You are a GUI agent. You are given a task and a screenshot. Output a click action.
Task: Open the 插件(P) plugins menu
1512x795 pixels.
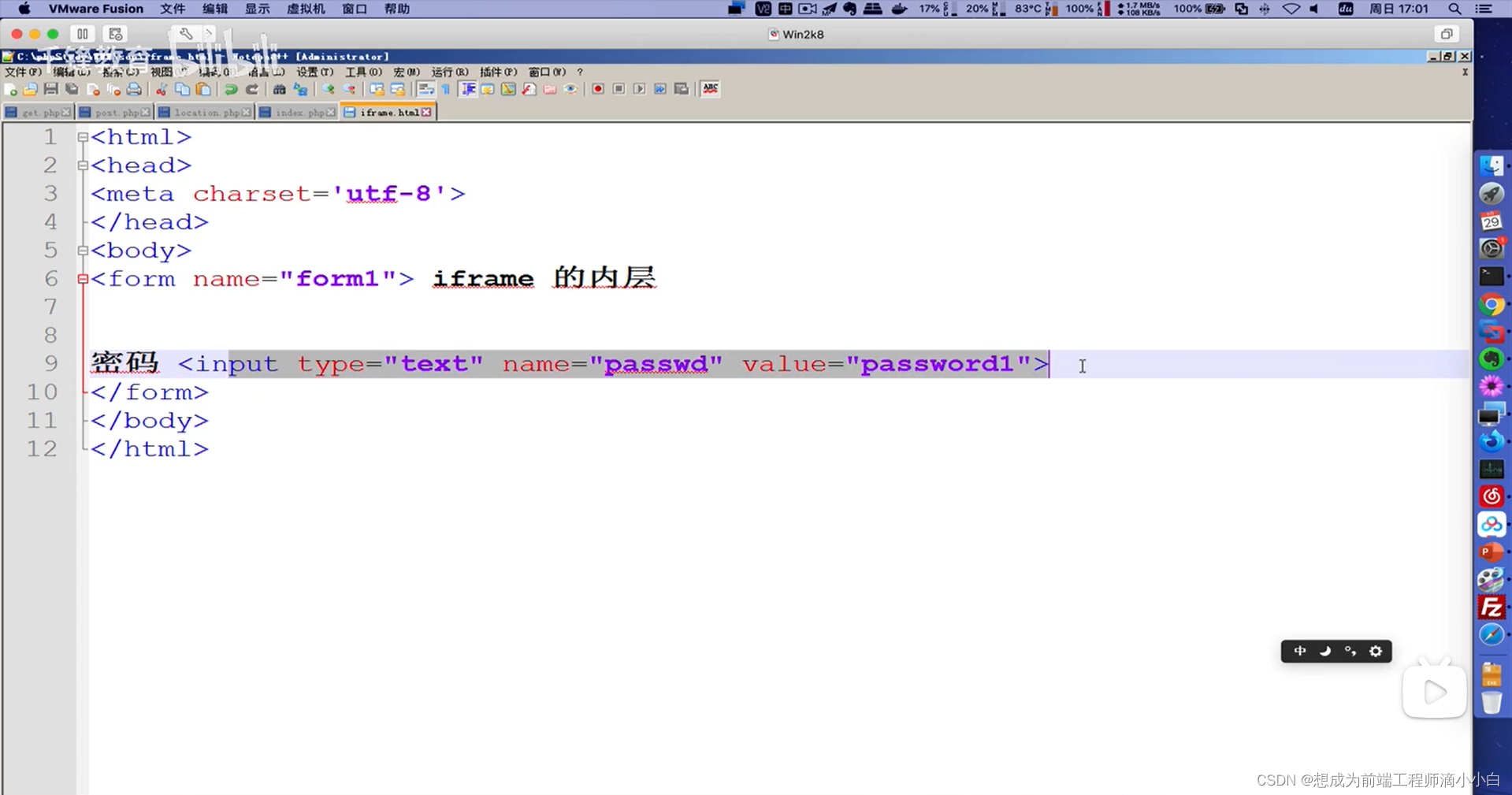tap(499, 72)
